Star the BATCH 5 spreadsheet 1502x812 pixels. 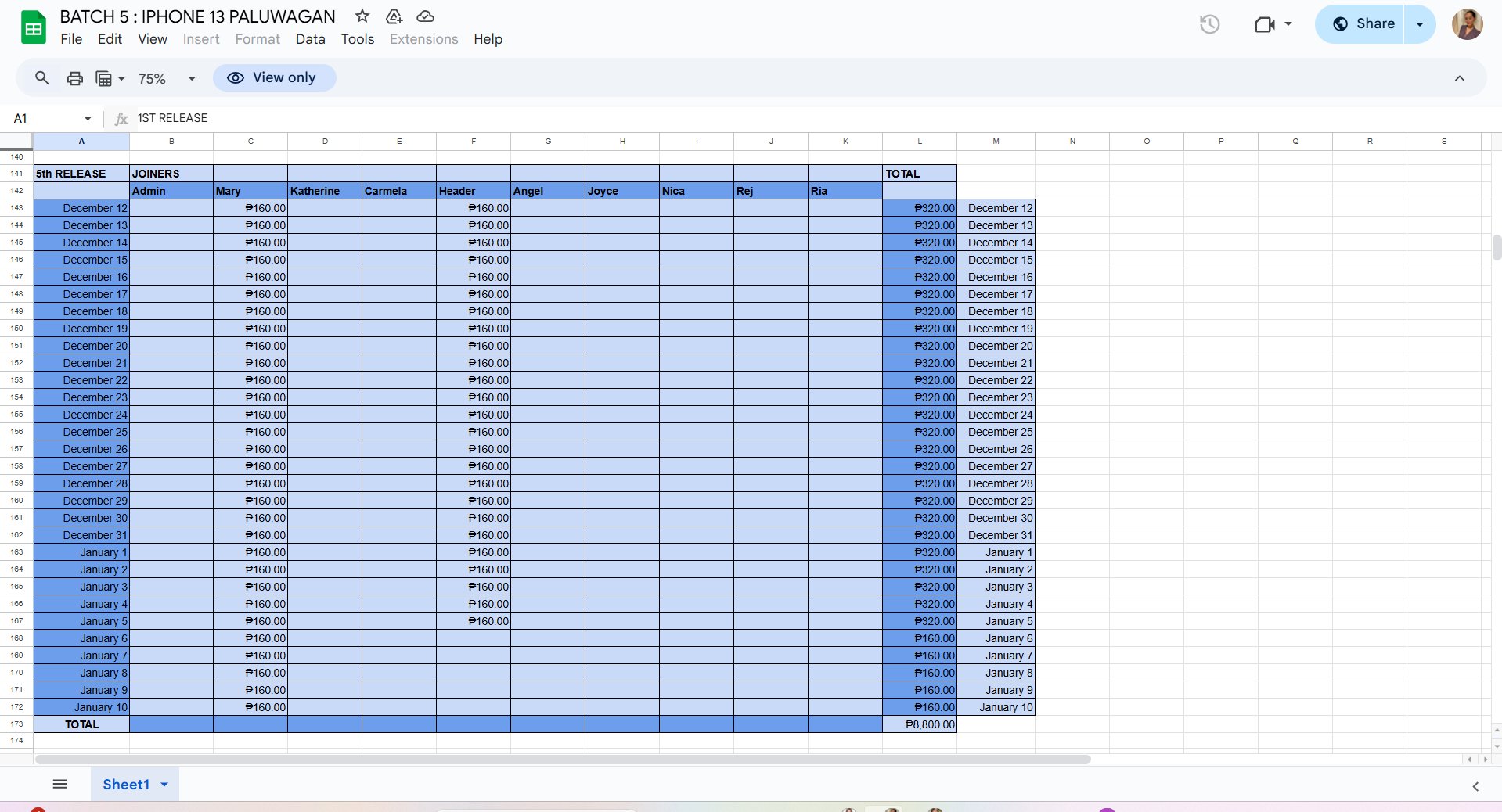coord(362,16)
